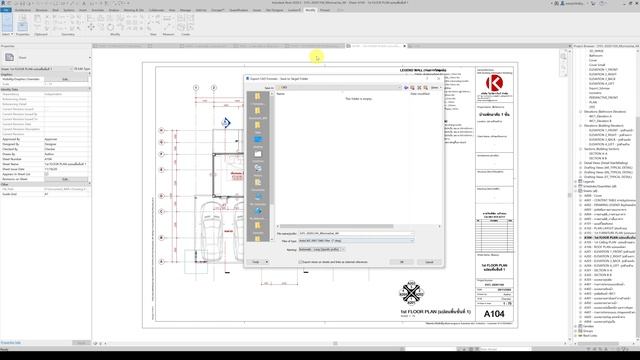The image size is (640, 360).
Task: Click Edit button for Revisions on Sheet
Action: (x=65, y=179)
